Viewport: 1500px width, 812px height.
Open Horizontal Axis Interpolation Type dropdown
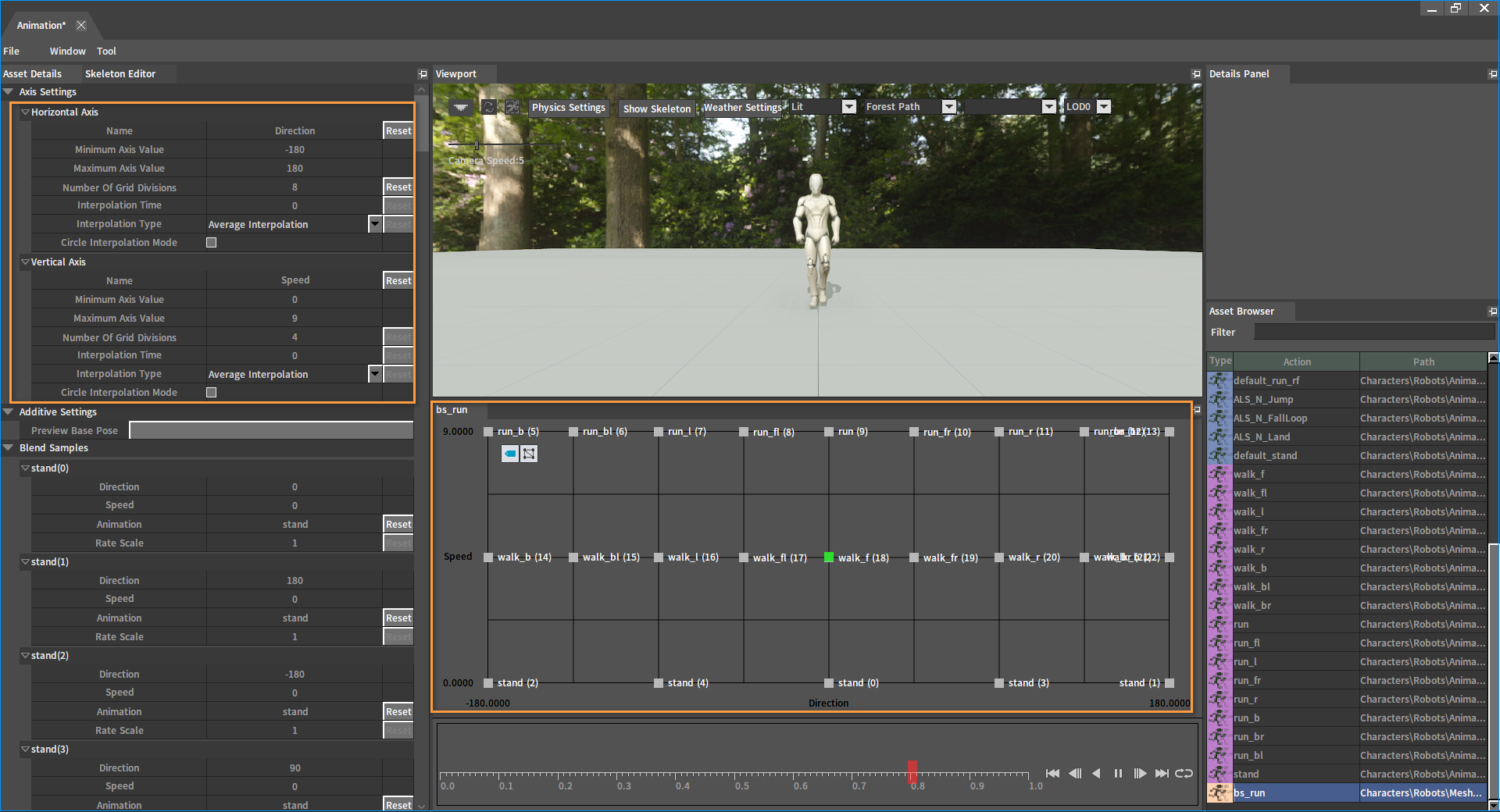tap(375, 224)
